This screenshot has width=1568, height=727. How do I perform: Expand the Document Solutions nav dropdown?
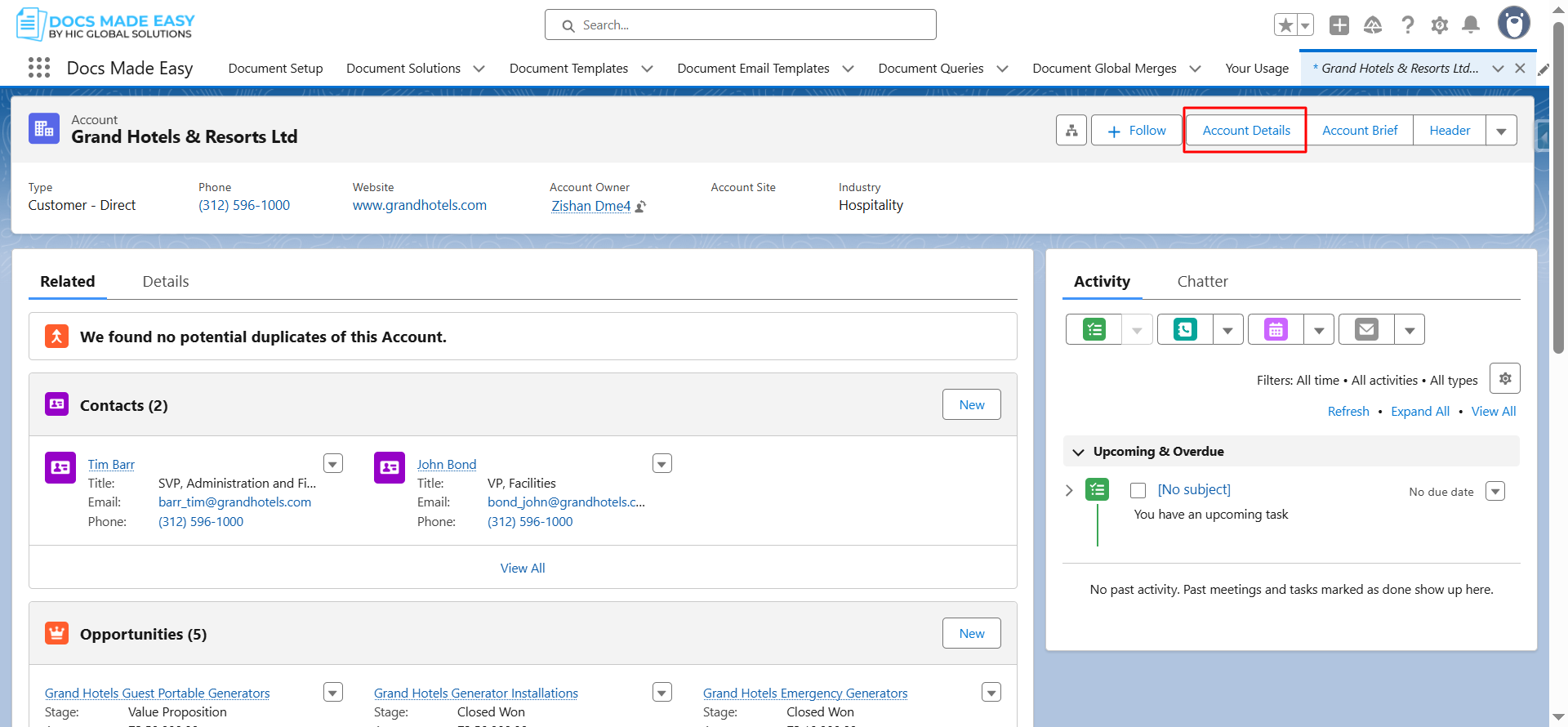point(479,69)
